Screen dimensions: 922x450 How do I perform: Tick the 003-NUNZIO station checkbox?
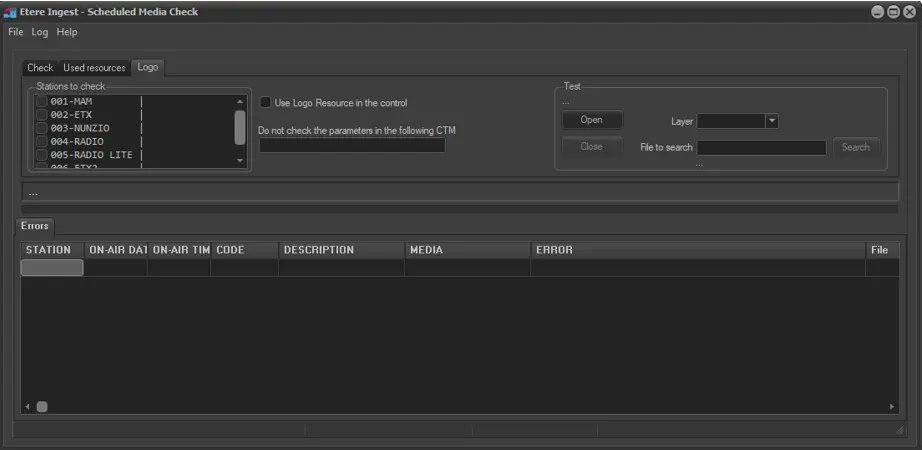[41, 128]
